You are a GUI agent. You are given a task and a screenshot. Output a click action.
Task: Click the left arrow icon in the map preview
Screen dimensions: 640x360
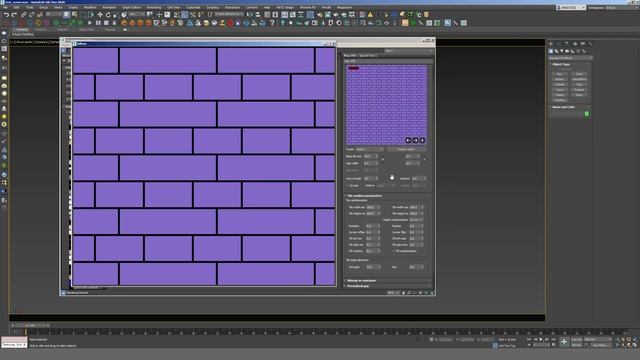408,140
